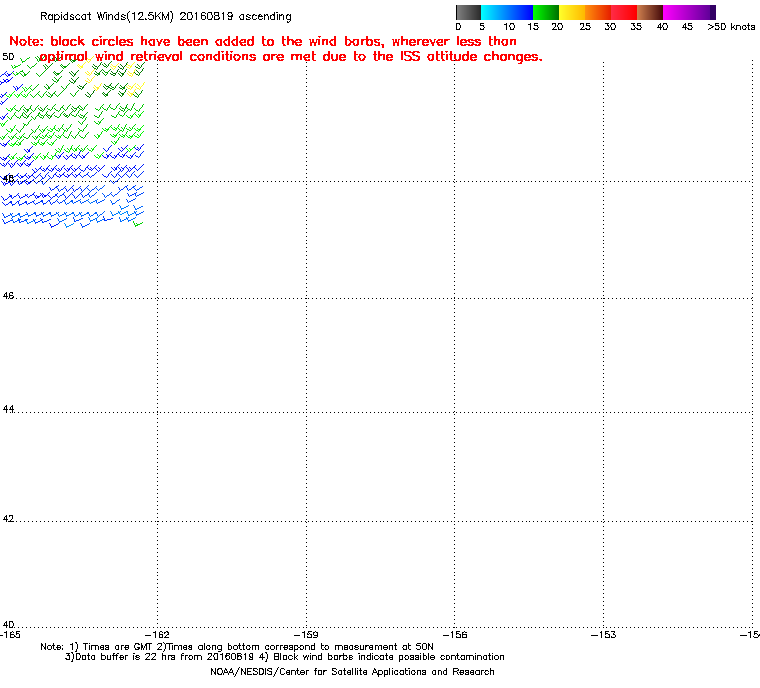The width and height of the screenshot is (760, 688).
Task: Click longitude label -162
Action: (158, 635)
